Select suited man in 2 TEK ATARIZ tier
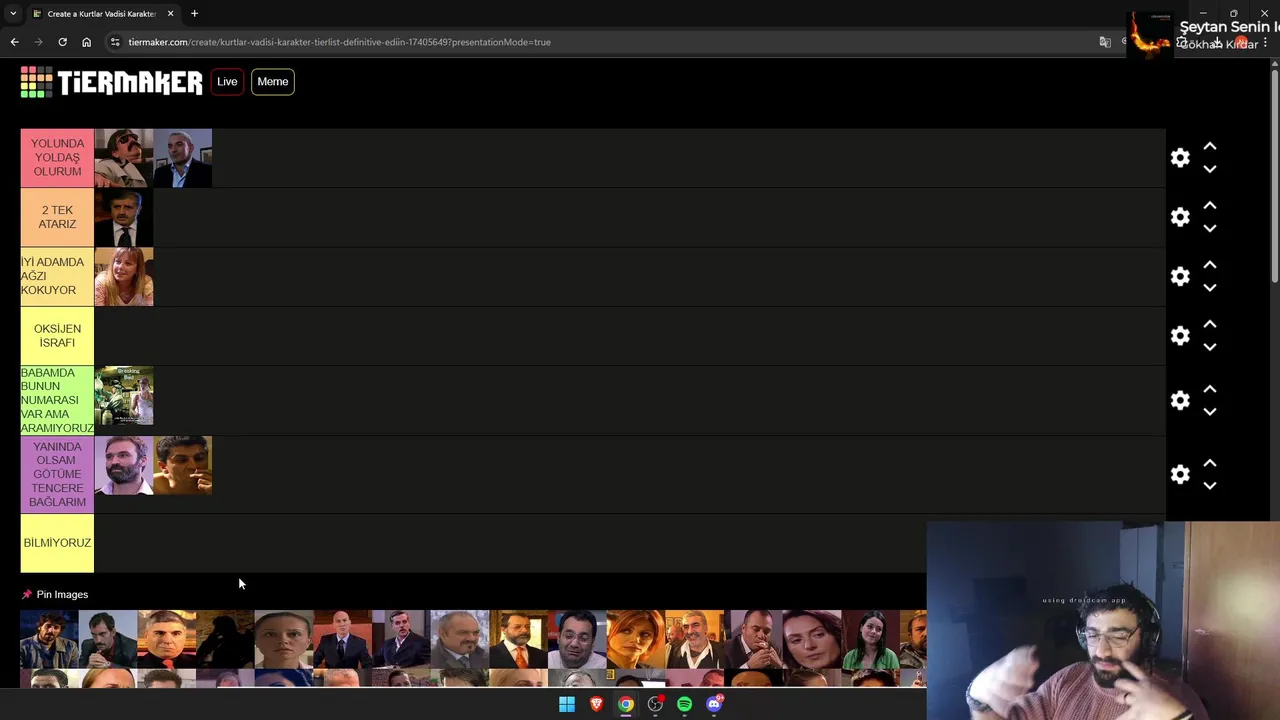This screenshot has height=720, width=1280. point(124,217)
